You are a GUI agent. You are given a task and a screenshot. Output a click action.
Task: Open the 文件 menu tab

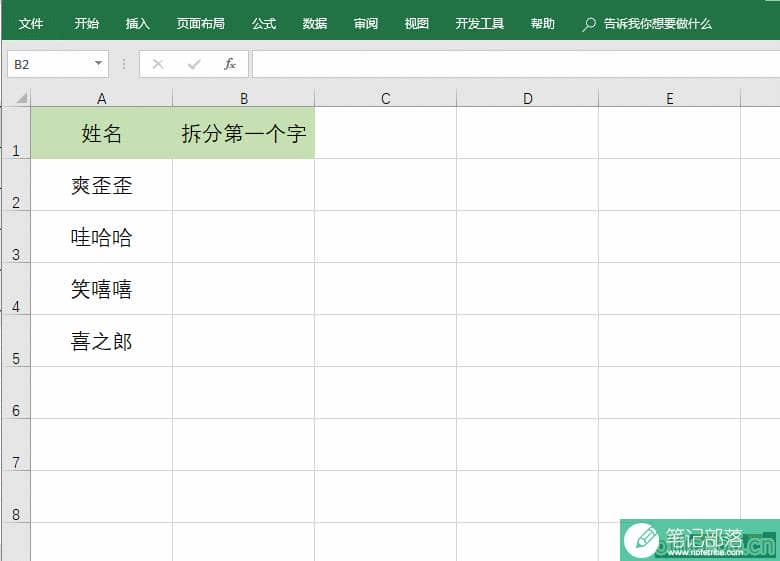(x=31, y=23)
